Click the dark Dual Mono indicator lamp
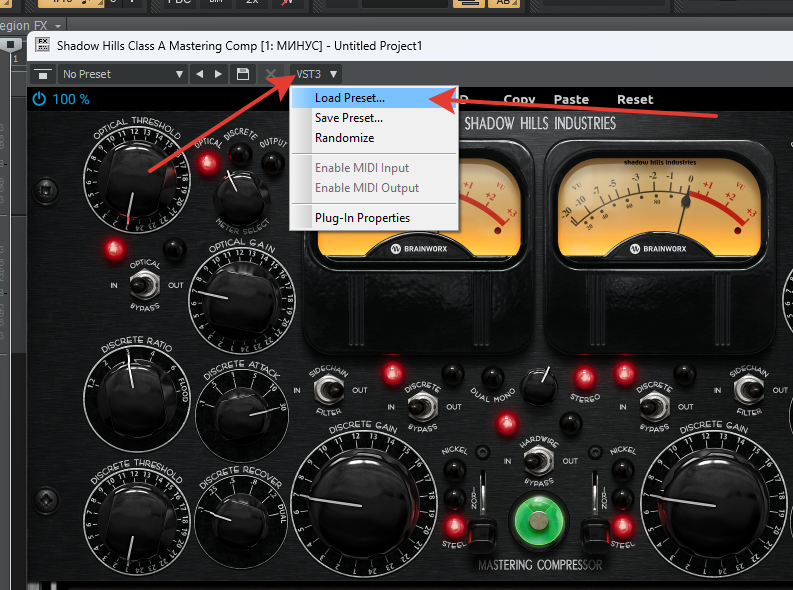793x590 pixels. pos(492,377)
